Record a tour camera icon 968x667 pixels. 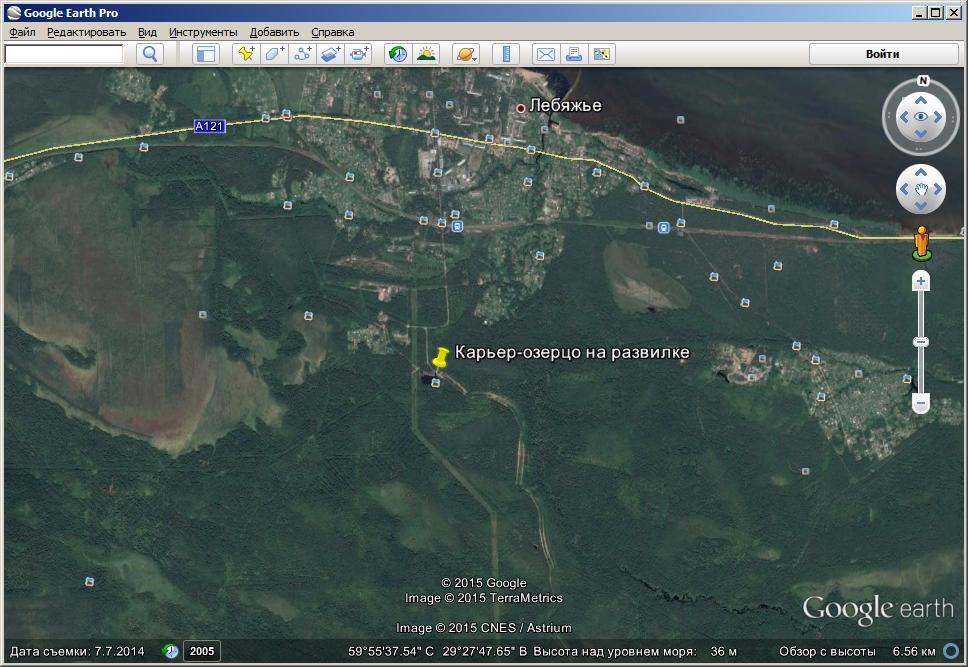point(359,54)
